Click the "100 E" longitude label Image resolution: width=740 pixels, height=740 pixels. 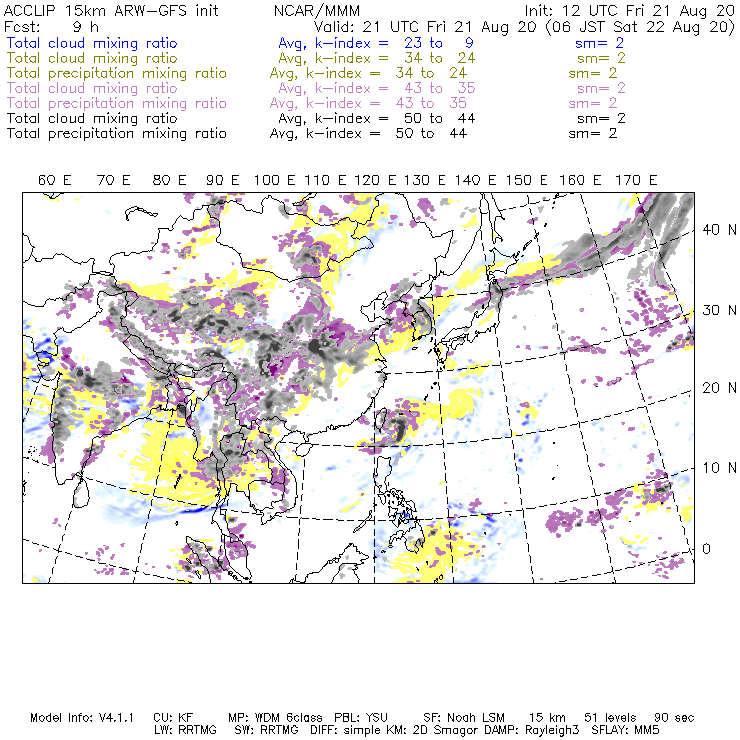point(274,180)
